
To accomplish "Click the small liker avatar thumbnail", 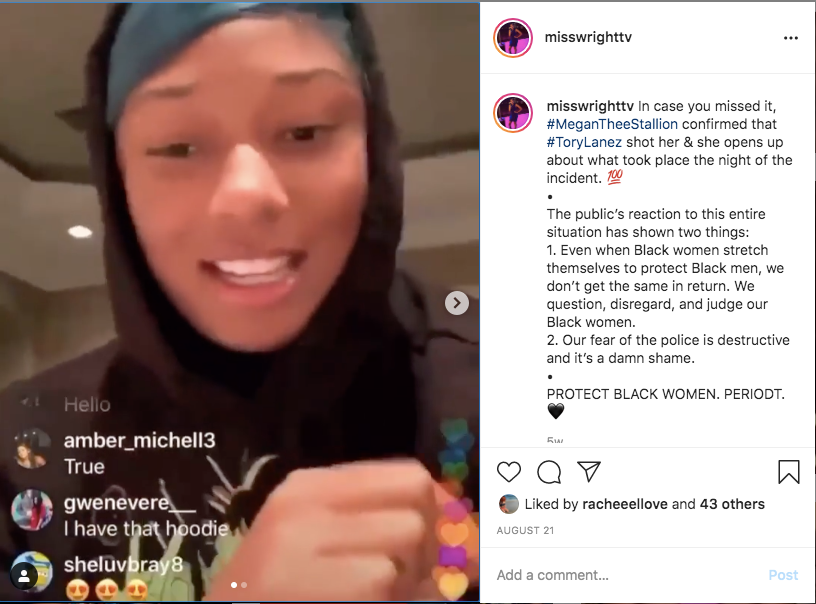I will (508, 504).
